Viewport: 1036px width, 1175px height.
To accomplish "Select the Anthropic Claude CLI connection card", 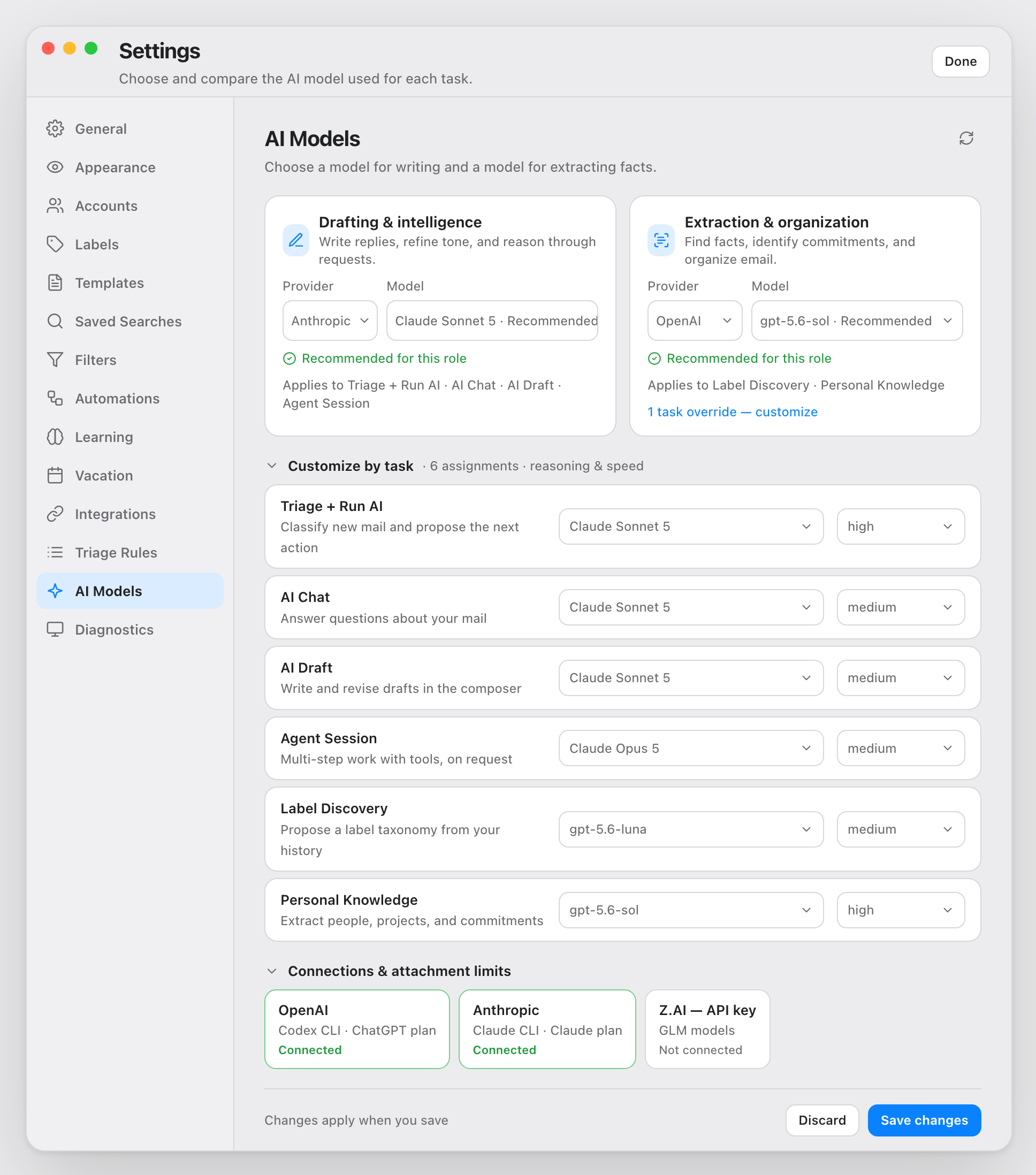I will pos(547,1029).
